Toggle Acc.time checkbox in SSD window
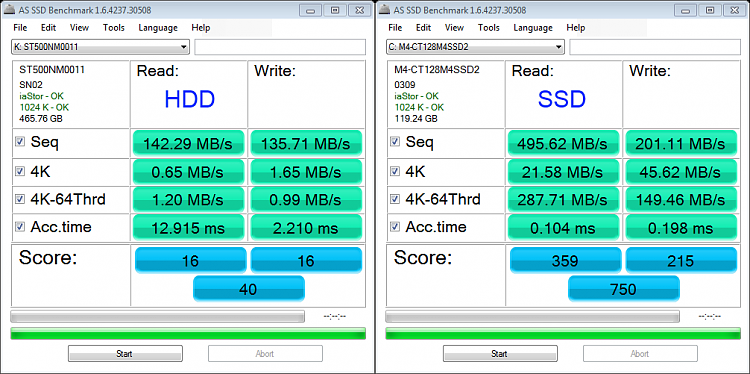Screen dimensions: 750x374 [395, 227]
